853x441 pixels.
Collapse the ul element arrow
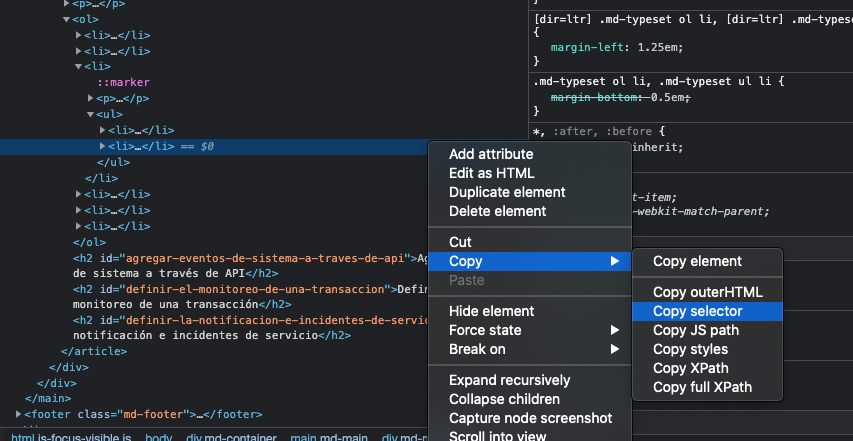(x=90, y=115)
